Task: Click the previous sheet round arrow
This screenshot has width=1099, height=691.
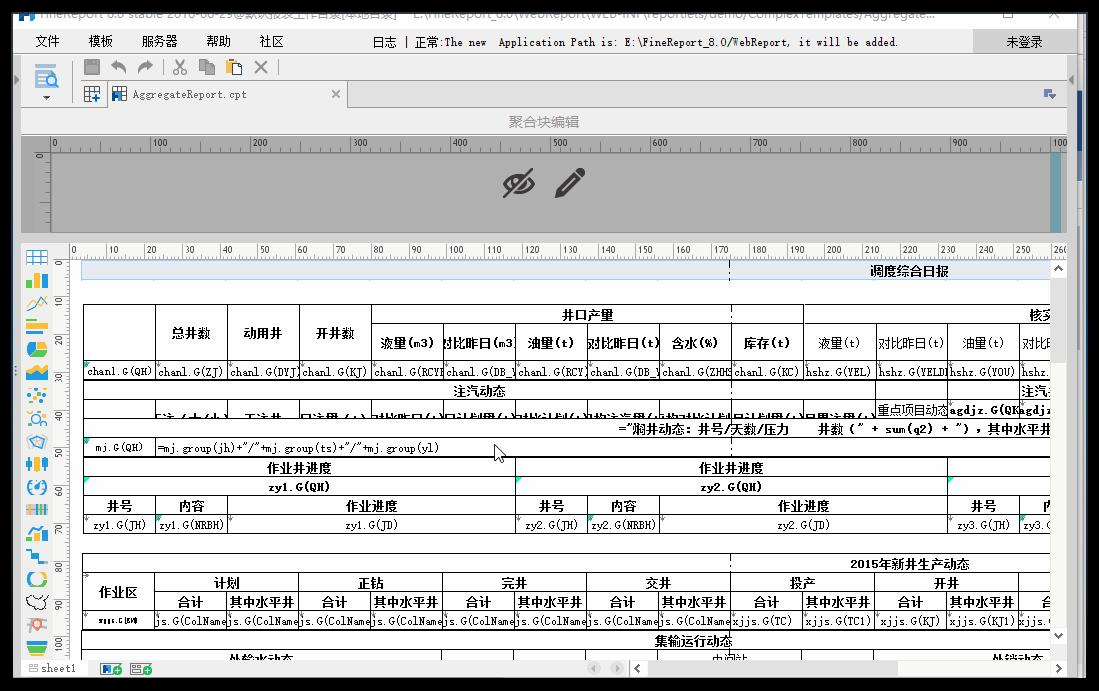Action: coord(594,669)
